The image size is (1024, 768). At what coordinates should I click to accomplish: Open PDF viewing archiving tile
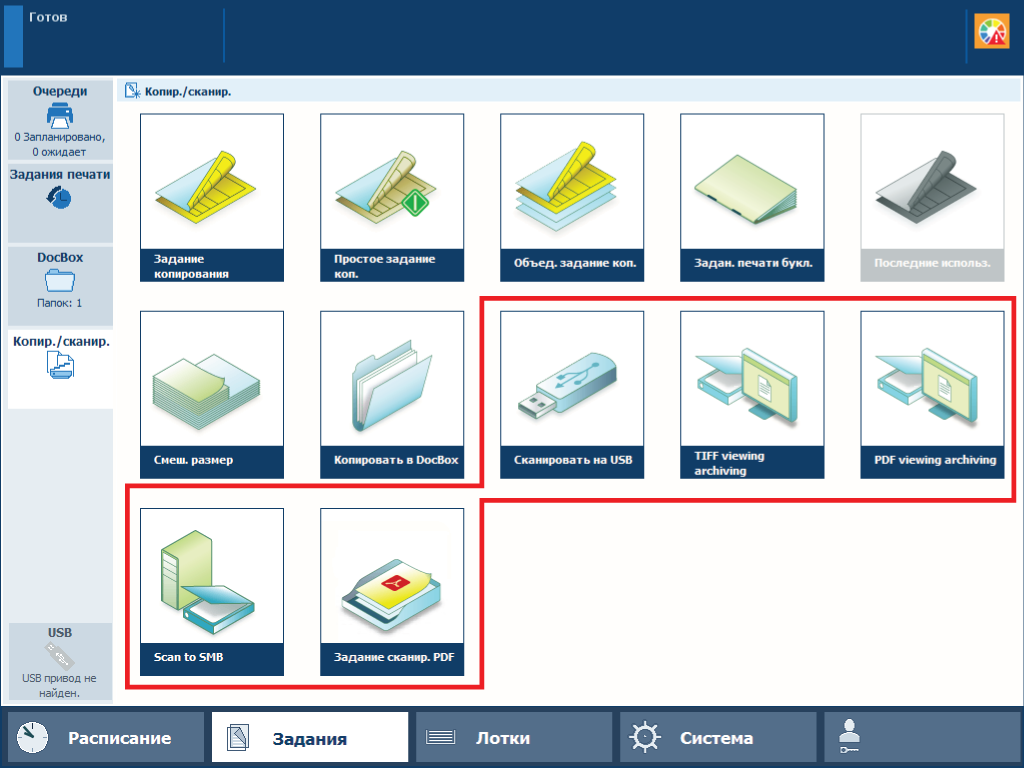pyautogui.click(x=933, y=394)
